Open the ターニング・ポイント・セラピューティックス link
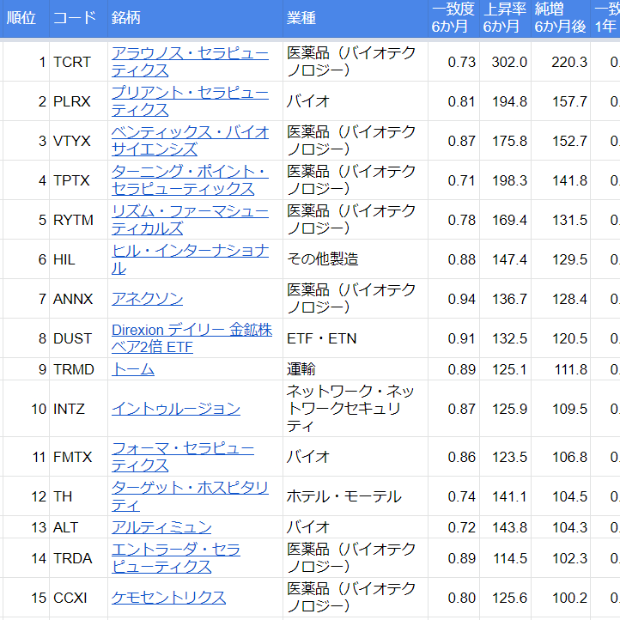This screenshot has height=620, width=620. tap(190, 180)
